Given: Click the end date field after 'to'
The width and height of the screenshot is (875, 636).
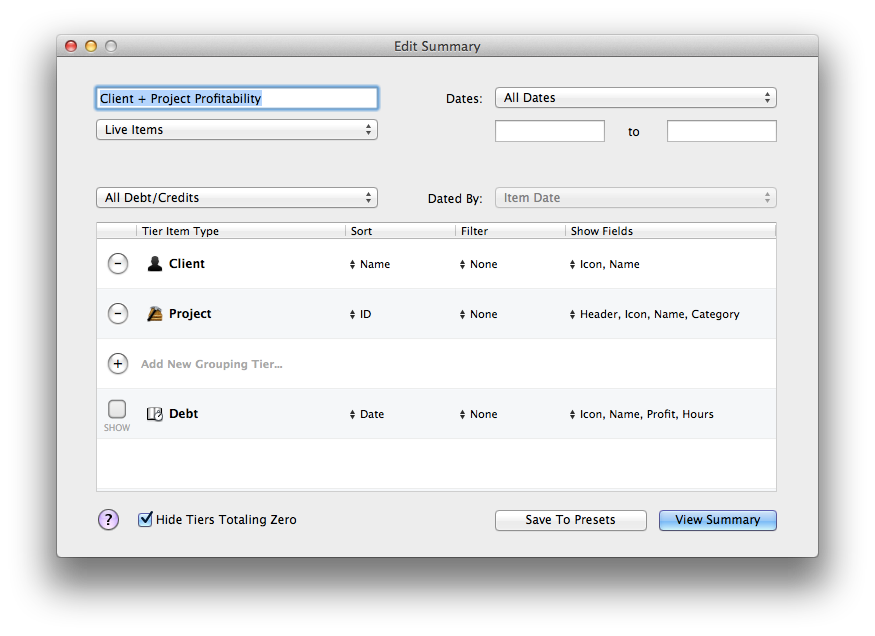Looking at the screenshot, I should [x=721, y=130].
